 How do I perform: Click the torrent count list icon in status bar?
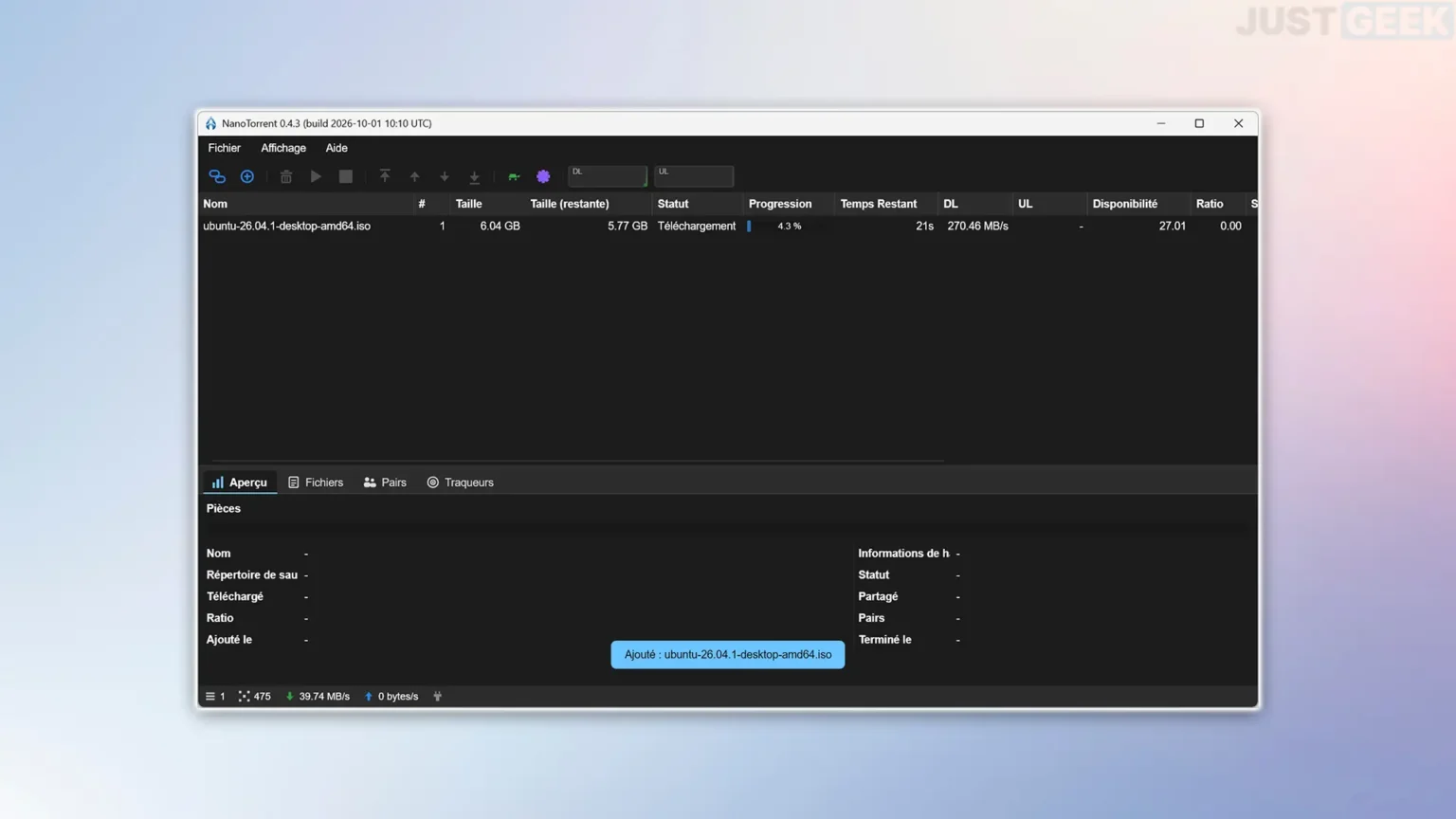pos(210,697)
